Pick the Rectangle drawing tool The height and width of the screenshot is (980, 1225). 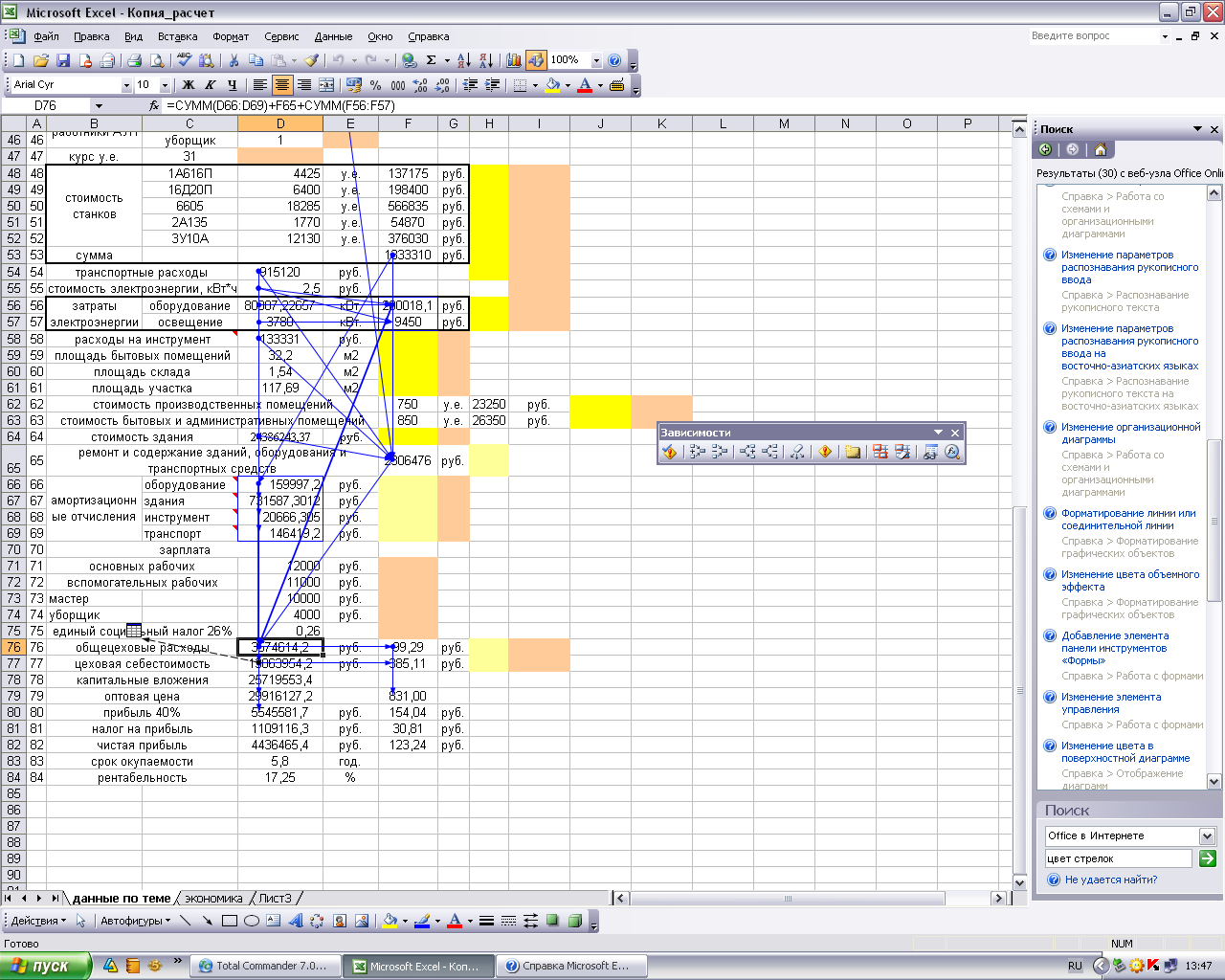(x=230, y=921)
